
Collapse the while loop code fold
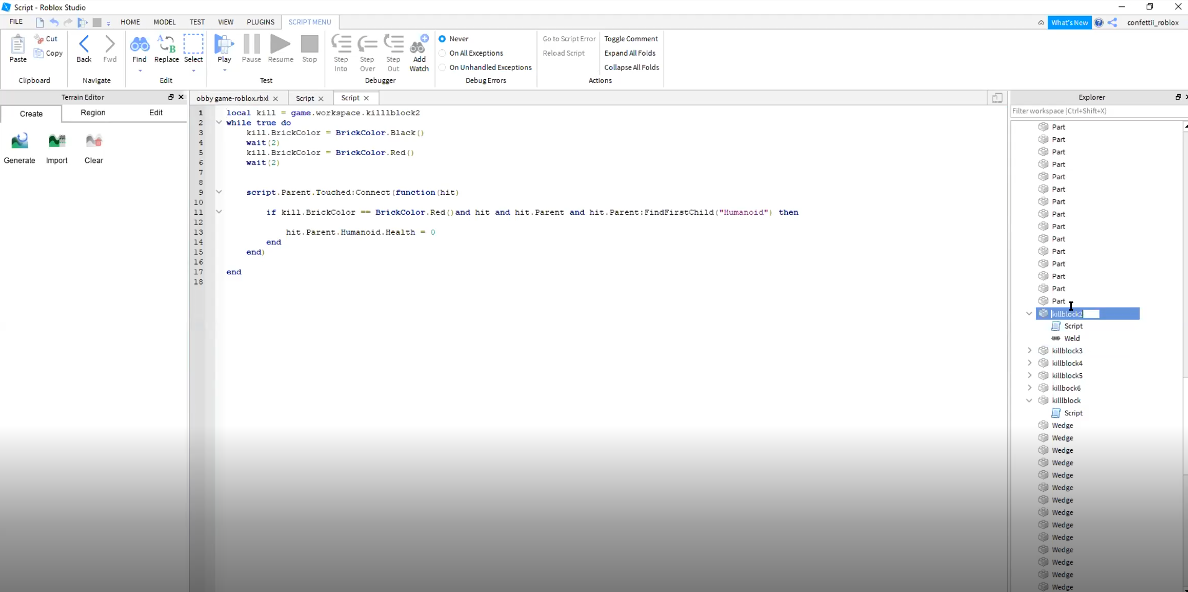pos(219,123)
